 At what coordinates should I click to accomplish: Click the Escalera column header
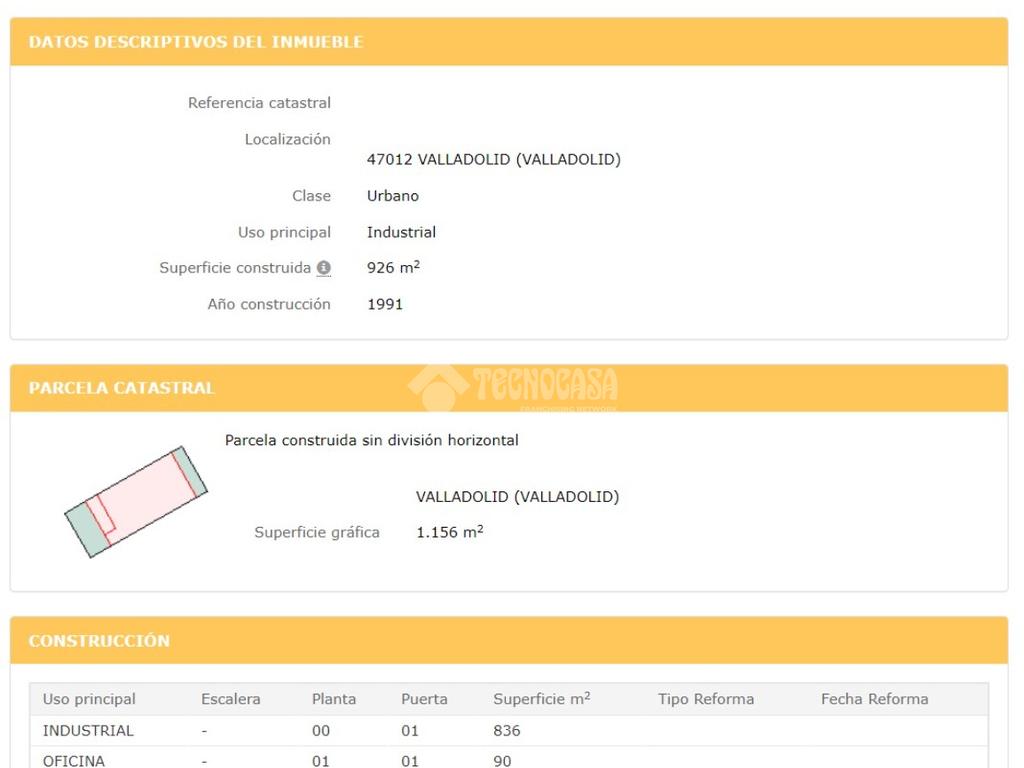coord(231,699)
